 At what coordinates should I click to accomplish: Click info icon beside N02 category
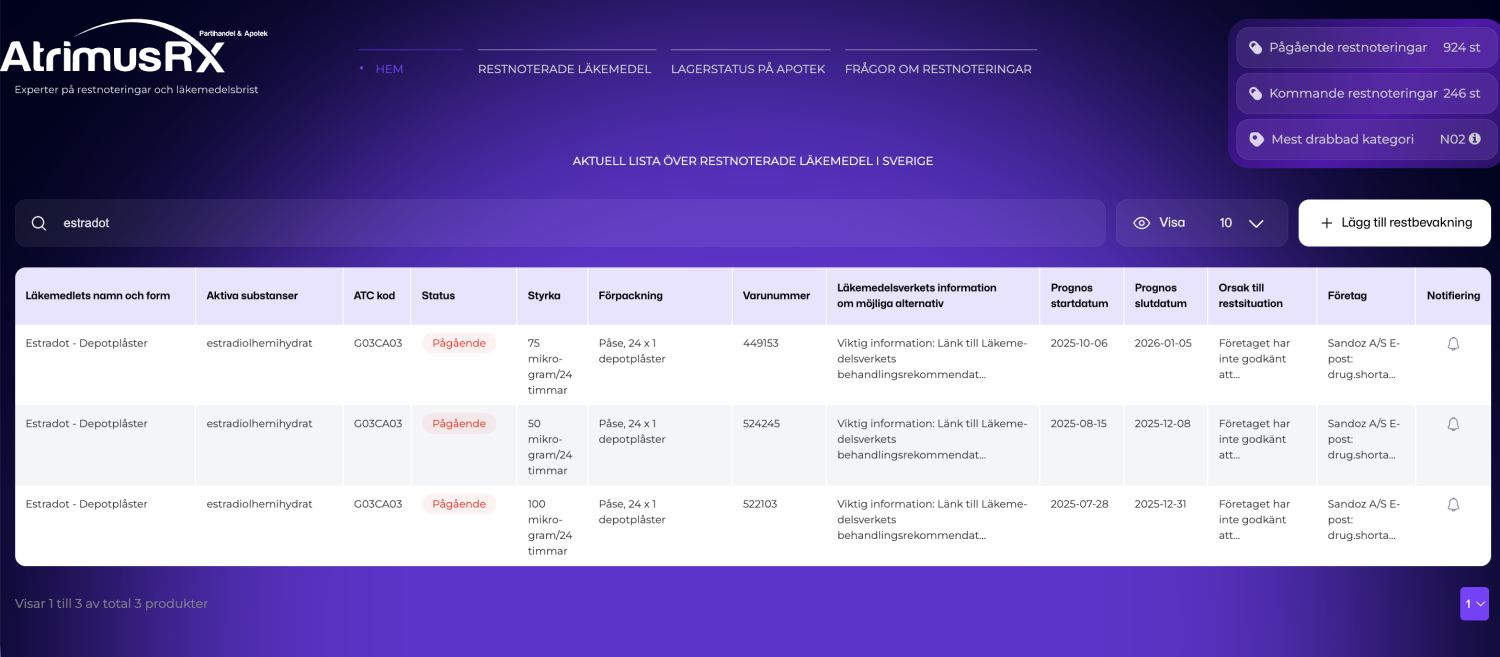1474,139
